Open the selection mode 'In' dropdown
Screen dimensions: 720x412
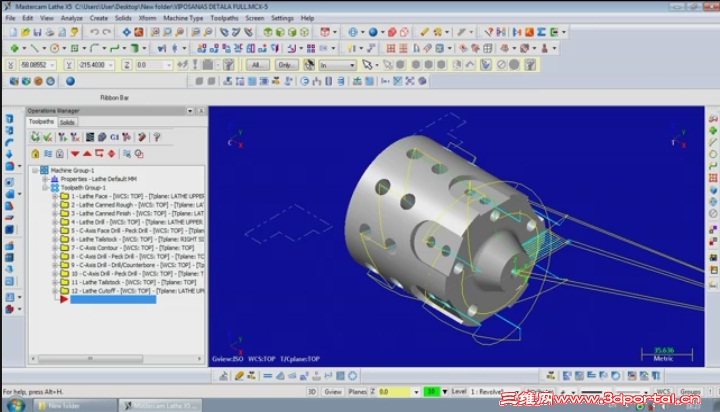352,65
